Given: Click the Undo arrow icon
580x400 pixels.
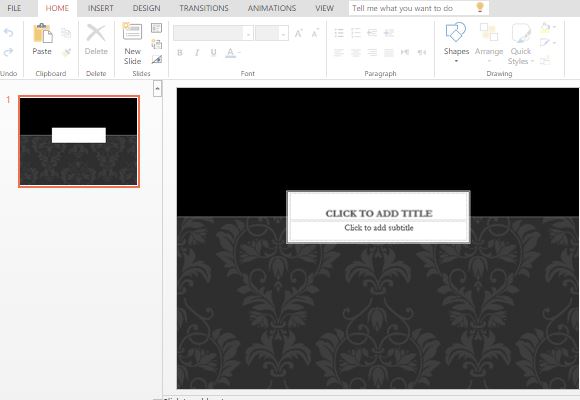Looking at the screenshot, I should pos(9,33).
